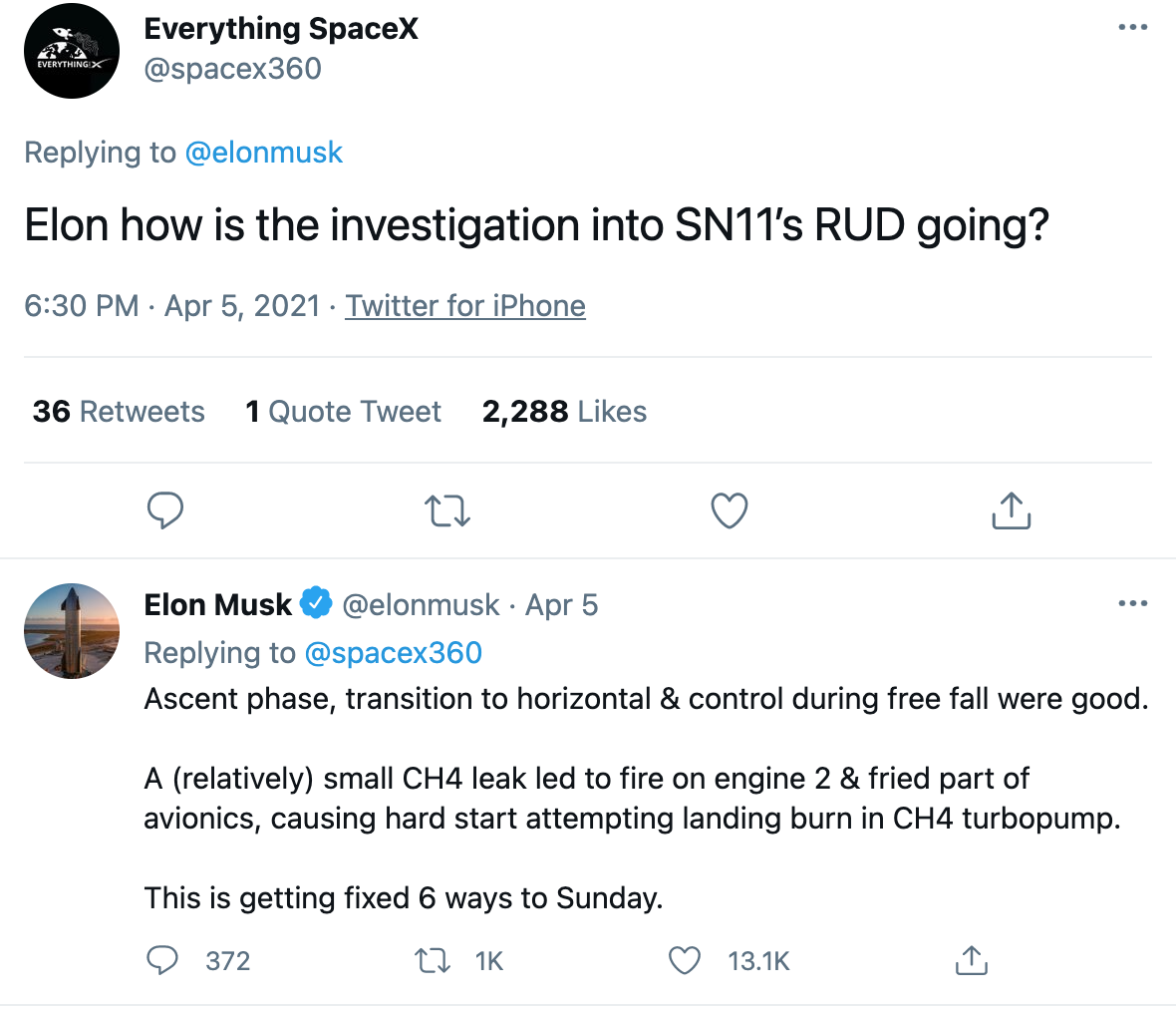The height and width of the screenshot is (1009, 1176).
Task: Open the @spacex360 mention in reply
Action: click(393, 653)
